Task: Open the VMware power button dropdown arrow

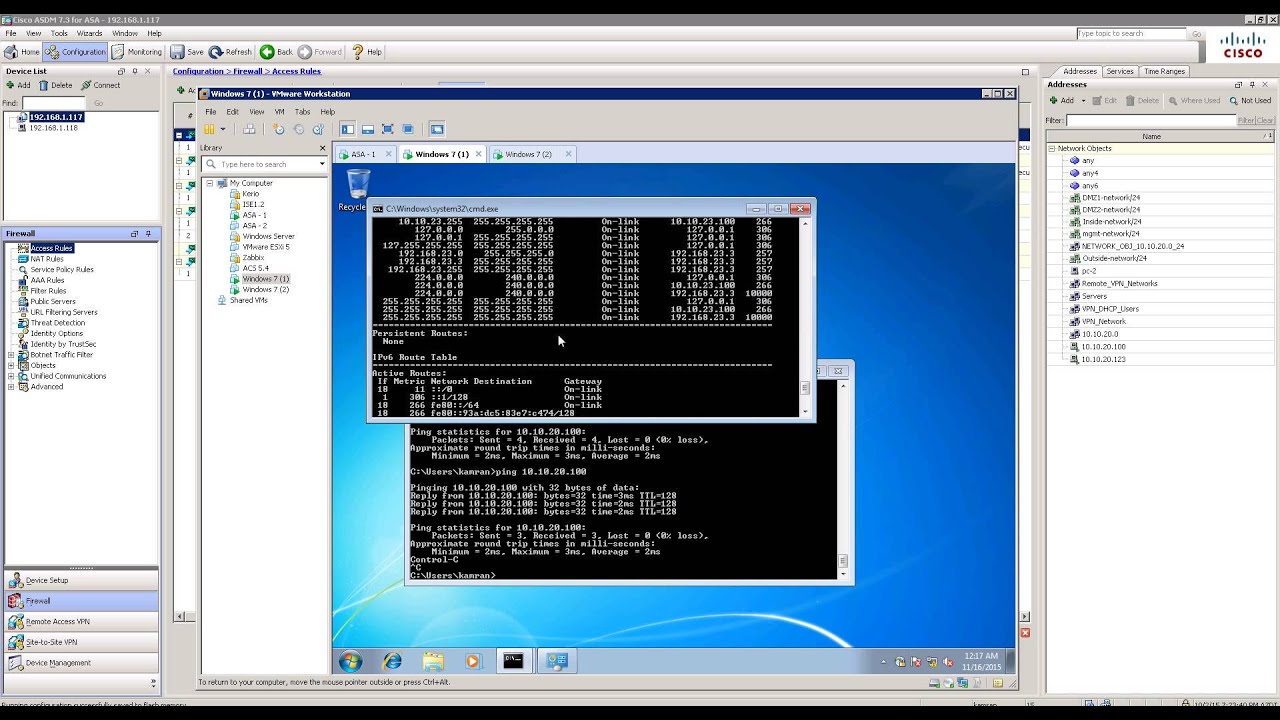Action: [x=222, y=129]
